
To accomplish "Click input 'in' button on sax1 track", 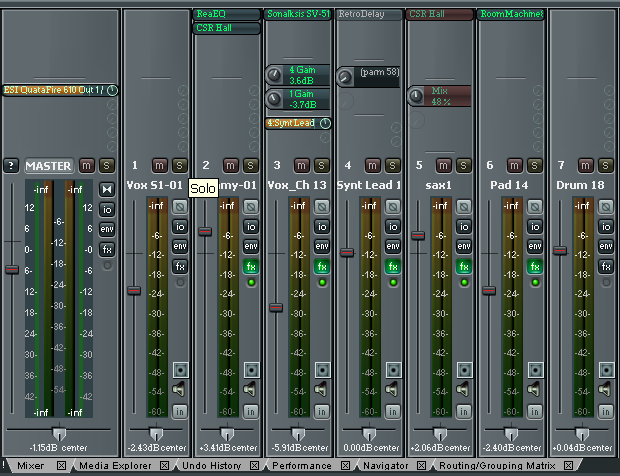I will coord(465,410).
